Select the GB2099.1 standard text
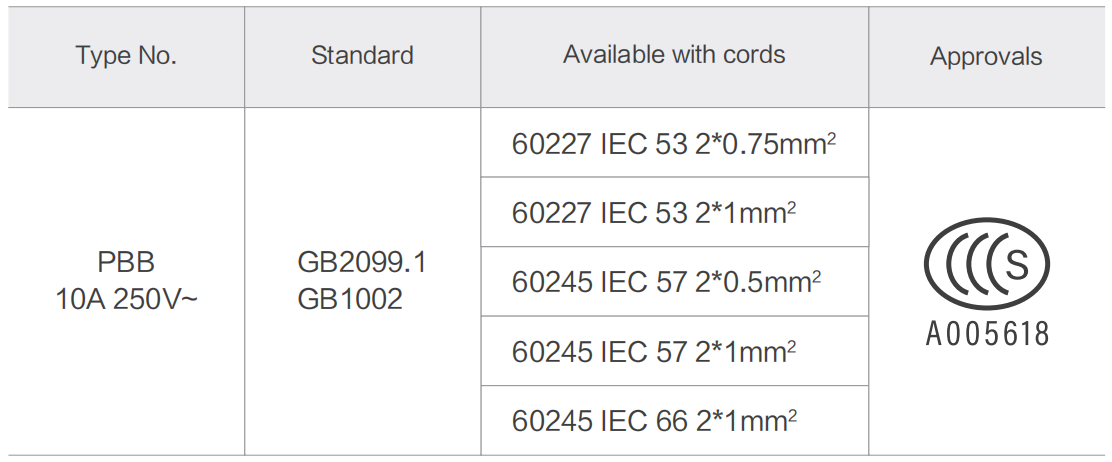This screenshot has width=1112, height=462. click(x=362, y=263)
